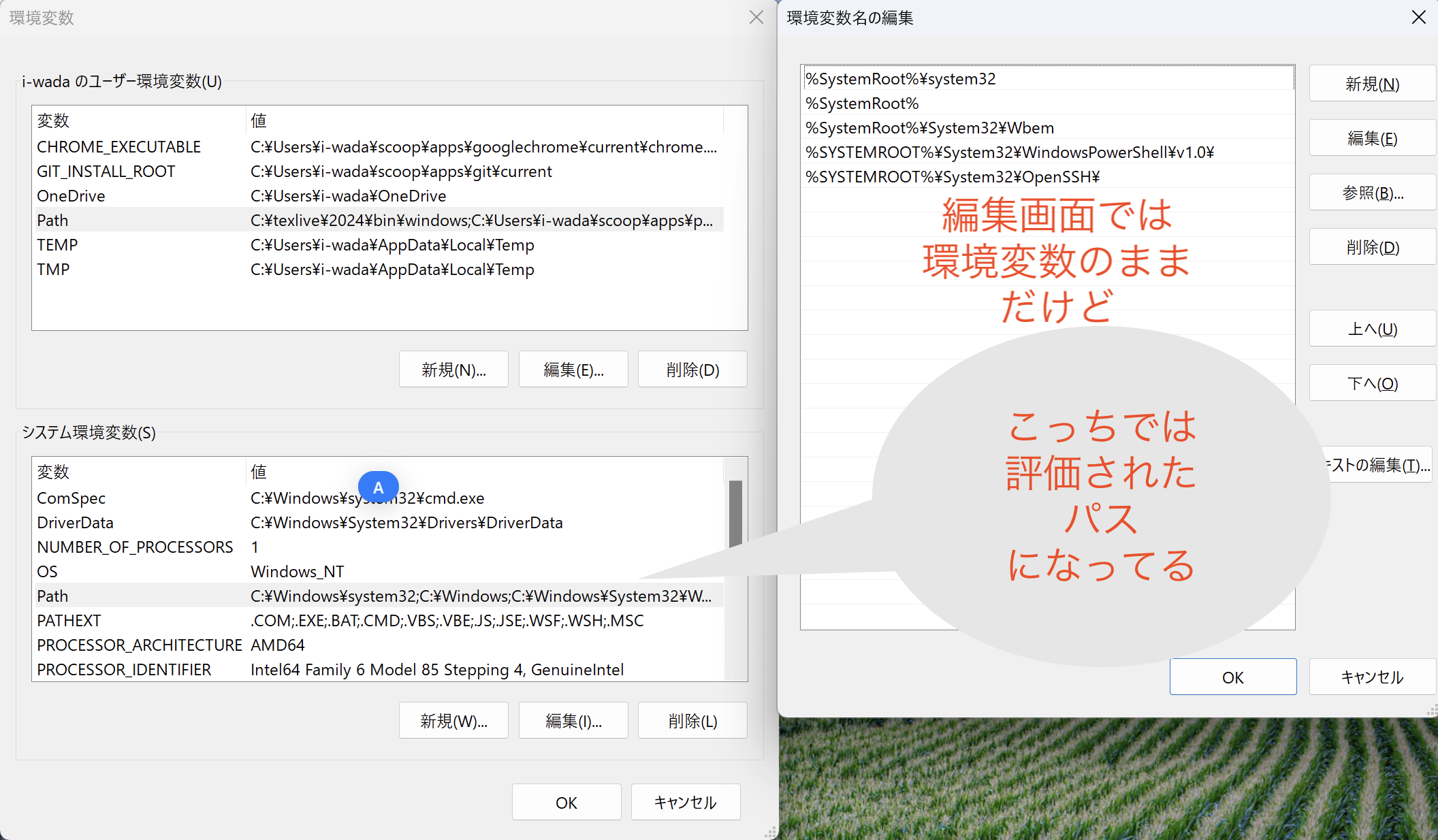
Task: Select GIT_INSTALL_ROOT user variable row
Action: (x=379, y=171)
